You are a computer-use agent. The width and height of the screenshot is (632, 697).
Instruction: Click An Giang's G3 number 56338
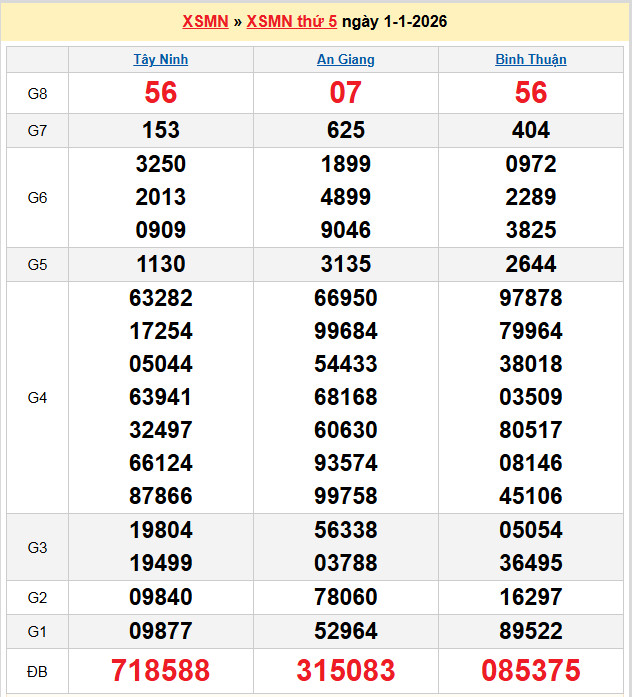[346, 530]
